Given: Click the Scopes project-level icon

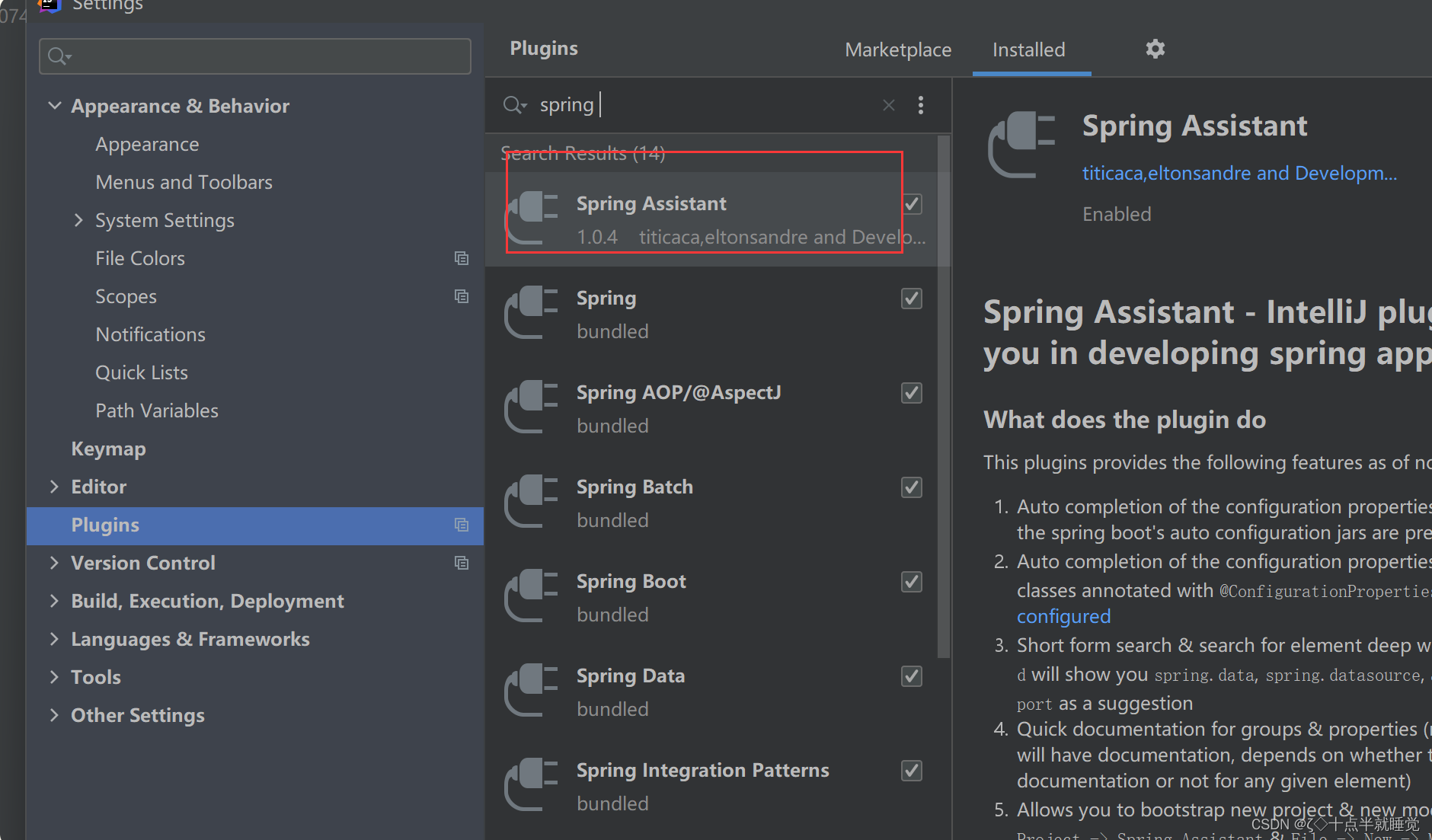Looking at the screenshot, I should pos(462,296).
